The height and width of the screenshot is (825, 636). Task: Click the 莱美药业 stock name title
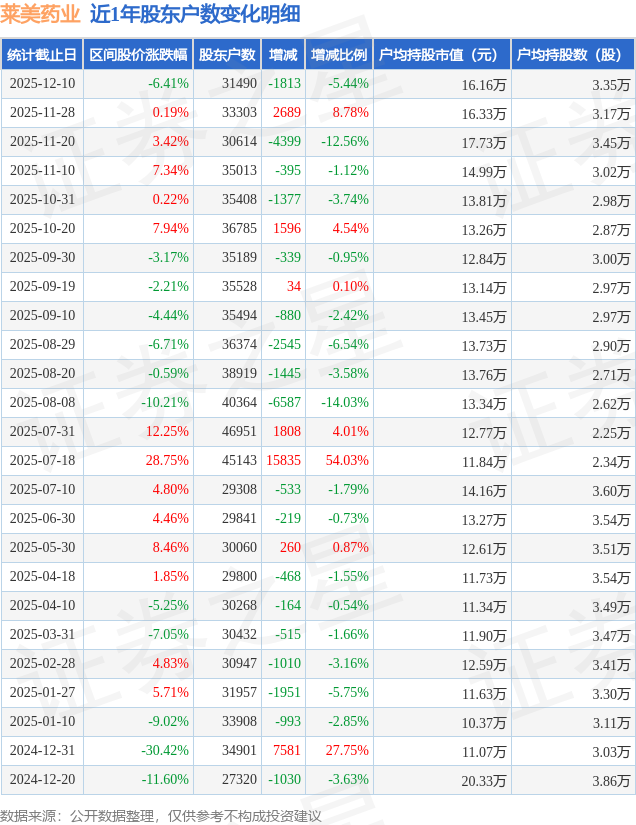[x=40, y=14]
